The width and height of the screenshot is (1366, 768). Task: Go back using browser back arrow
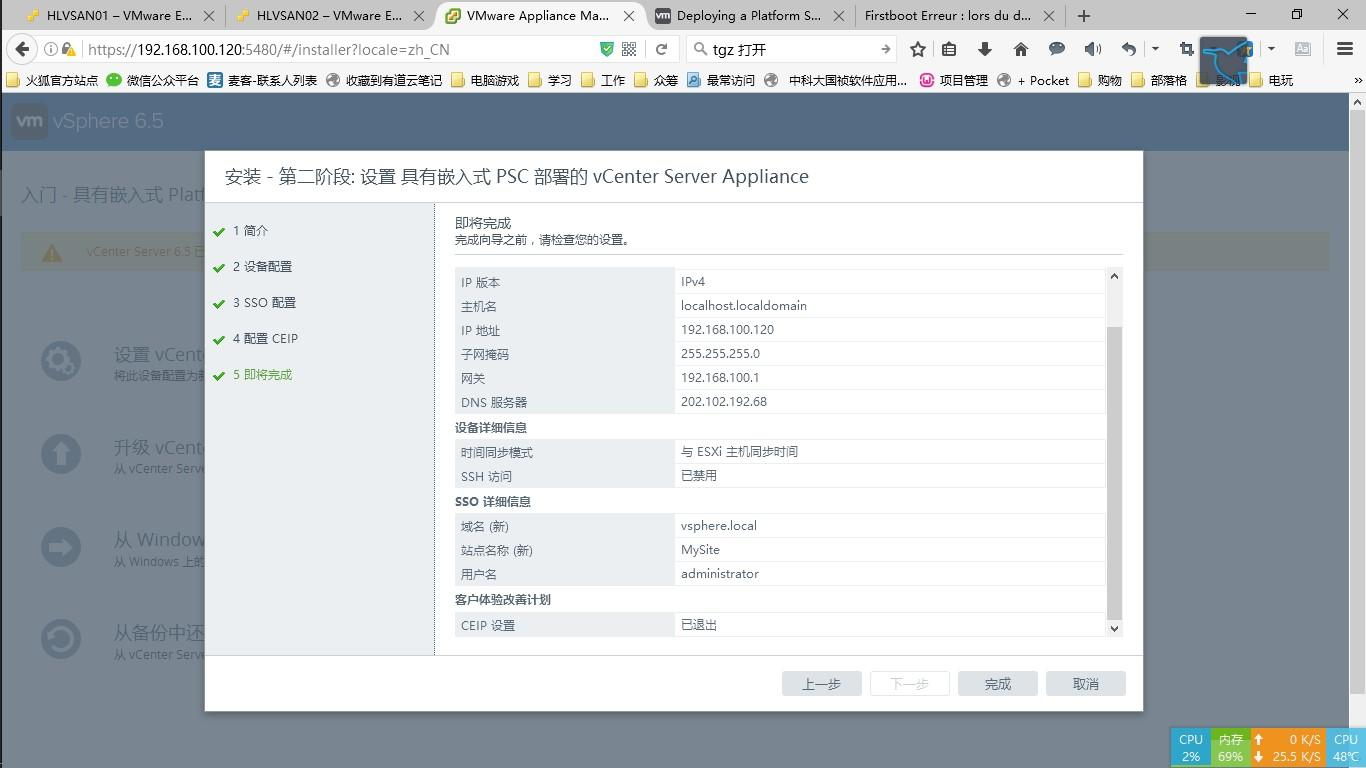22,49
